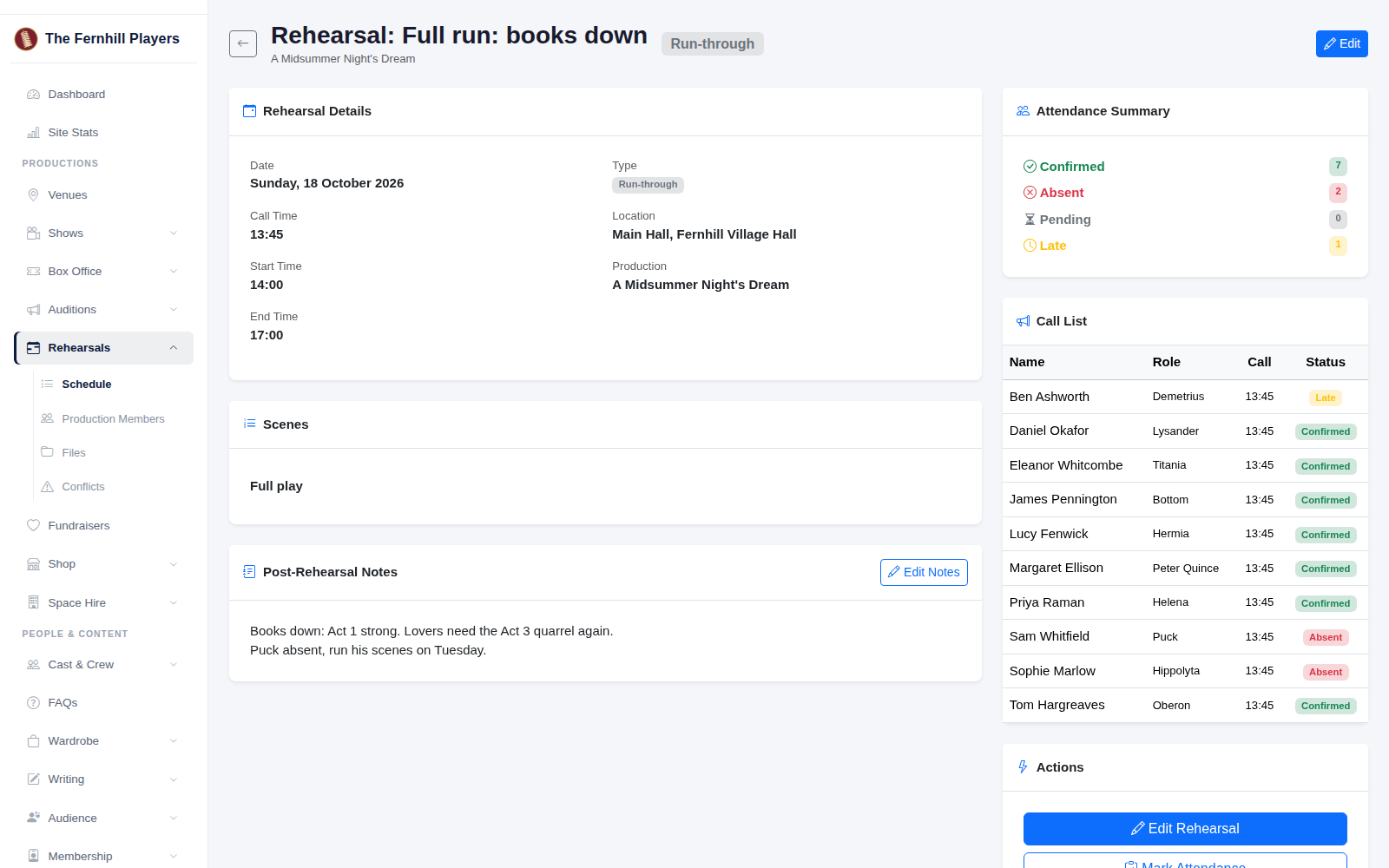Click the top-right Edit button
Image resolution: width=1389 pixels, height=868 pixels.
pyautogui.click(x=1341, y=43)
